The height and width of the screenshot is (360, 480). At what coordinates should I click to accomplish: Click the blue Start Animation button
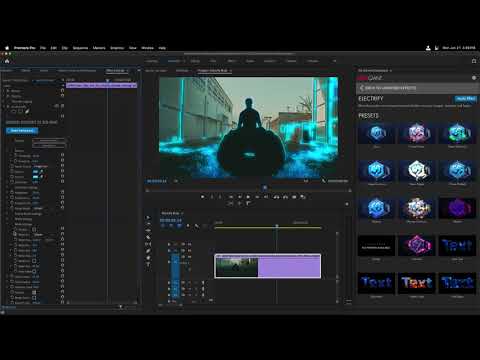pos(22,130)
